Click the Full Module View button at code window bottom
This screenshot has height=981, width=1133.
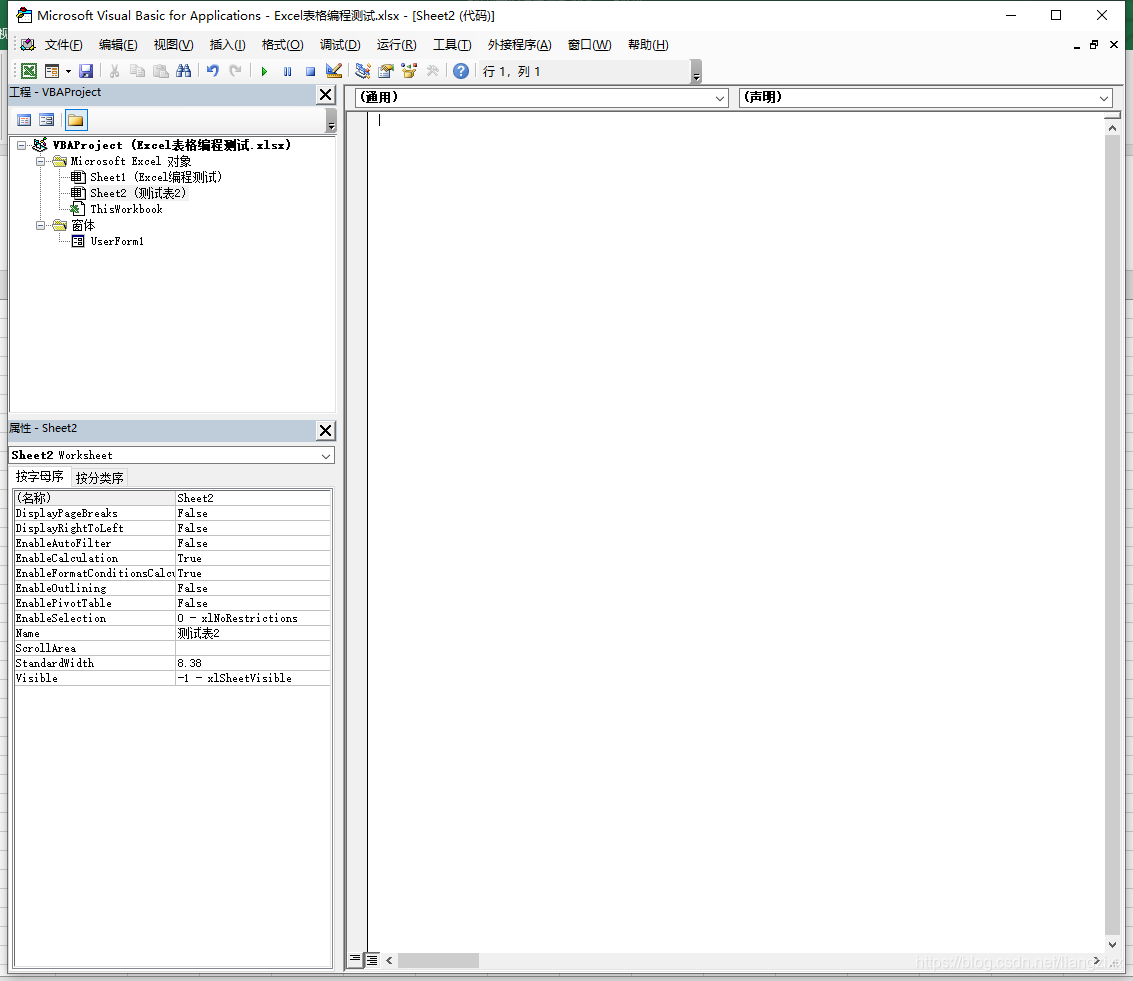371,959
